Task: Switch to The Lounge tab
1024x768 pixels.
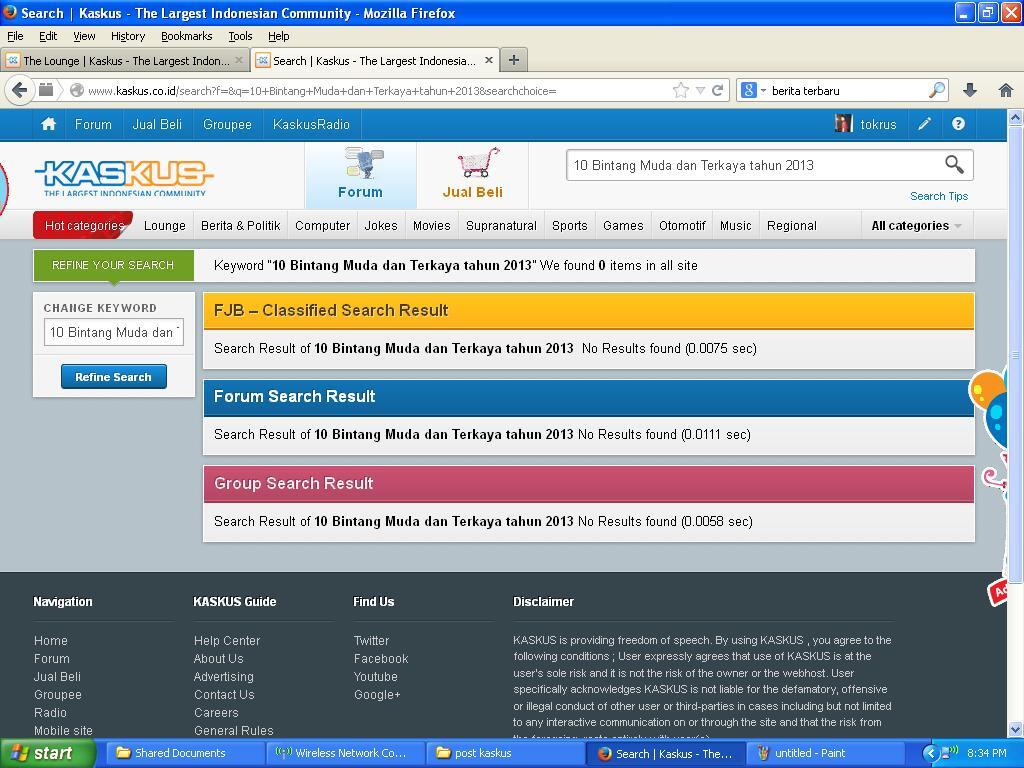Action: [x=125, y=60]
